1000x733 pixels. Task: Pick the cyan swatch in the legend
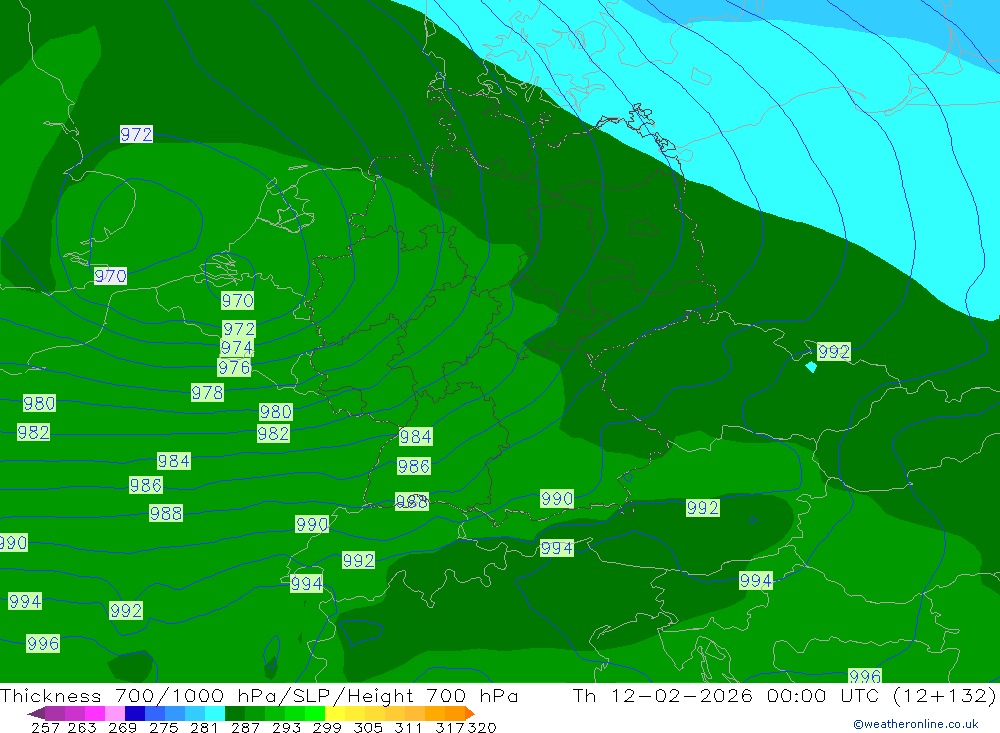click(215, 713)
